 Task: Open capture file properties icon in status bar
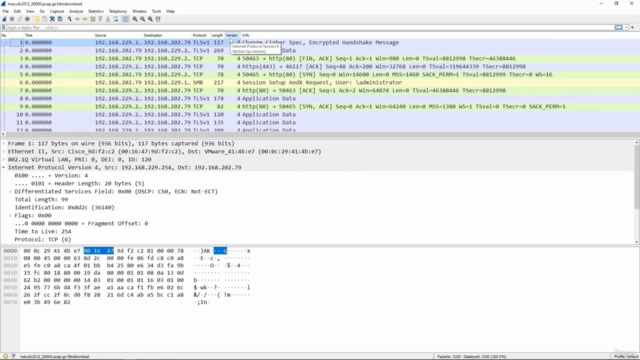[13, 356]
